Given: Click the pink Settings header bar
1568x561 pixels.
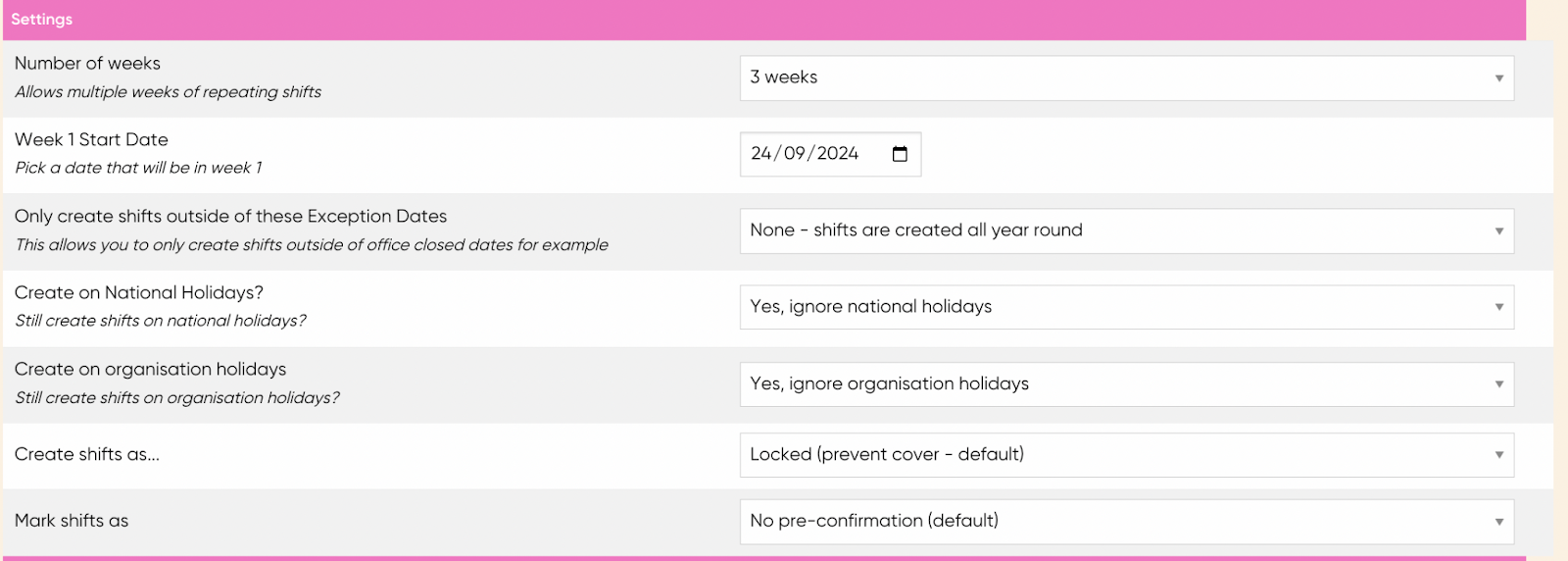Looking at the screenshot, I should tap(764, 20).
